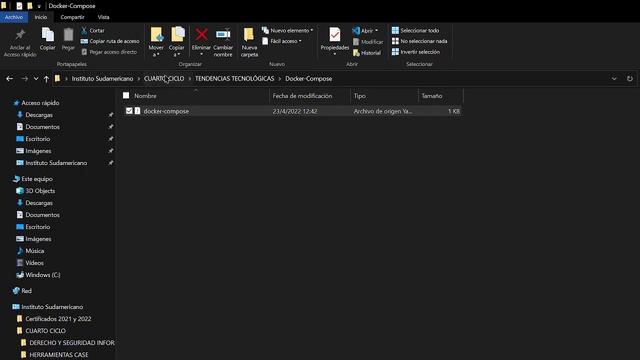
Task: Expand the address bar history dropdown
Action: tap(614, 79)
